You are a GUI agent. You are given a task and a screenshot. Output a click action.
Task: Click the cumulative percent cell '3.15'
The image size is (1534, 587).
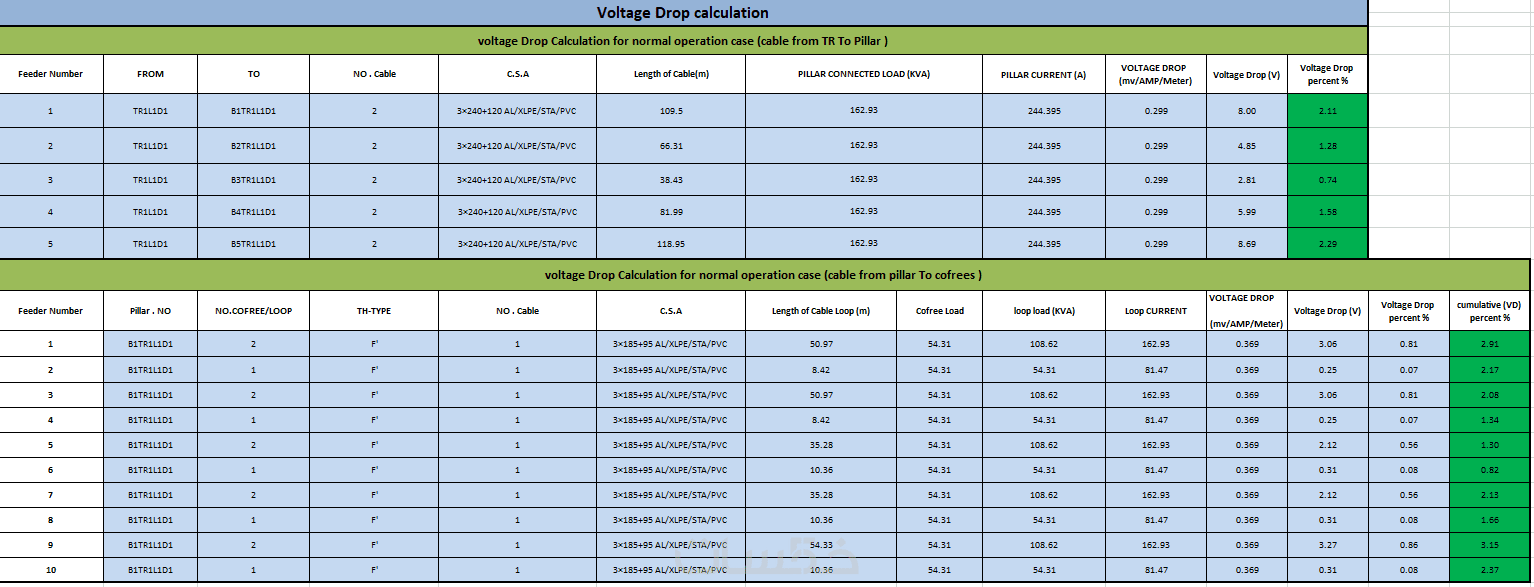1490,545
